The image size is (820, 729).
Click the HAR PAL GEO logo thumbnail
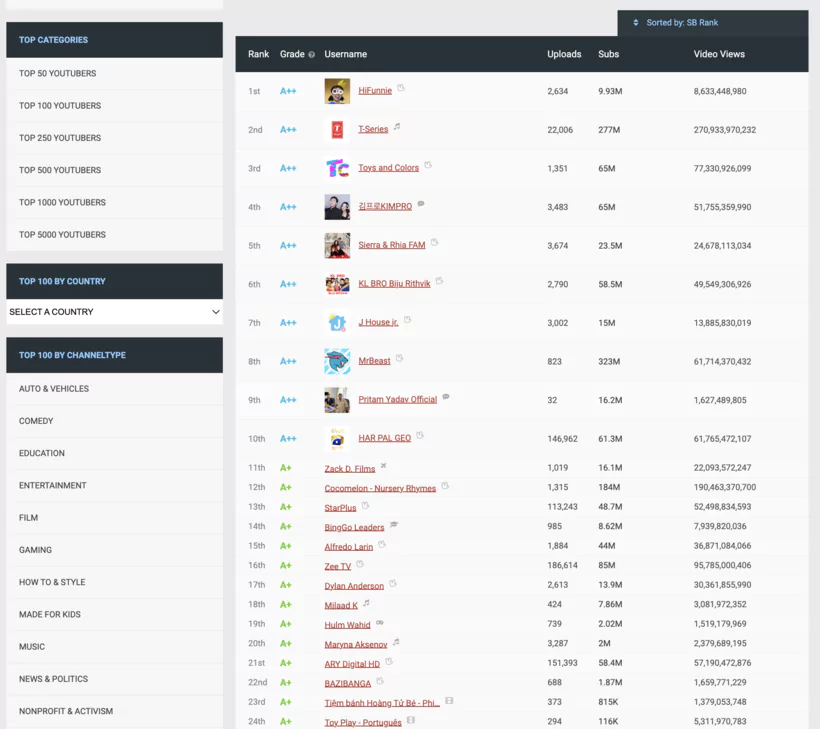pyautogui.click(x=337, y=438)
